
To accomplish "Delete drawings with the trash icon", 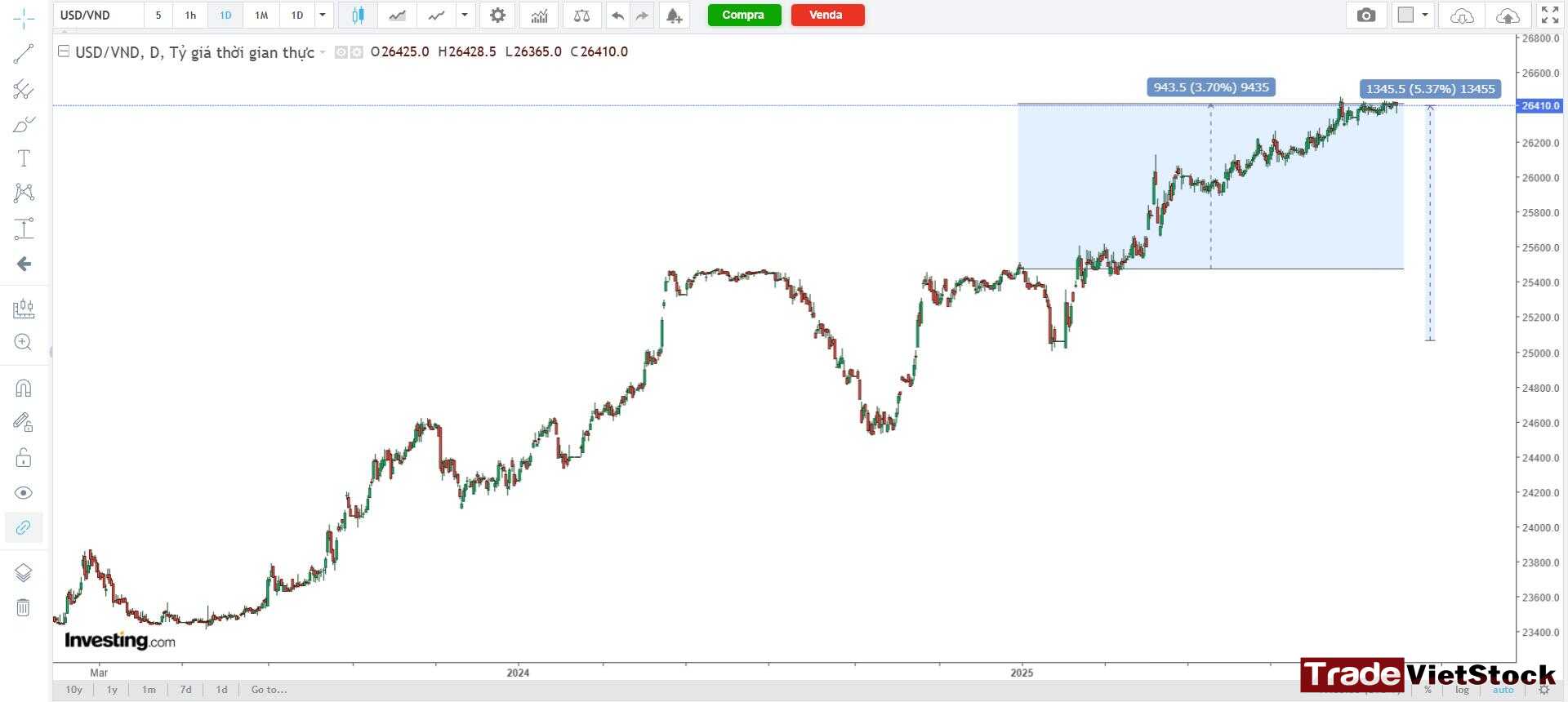I will point(24,607).
